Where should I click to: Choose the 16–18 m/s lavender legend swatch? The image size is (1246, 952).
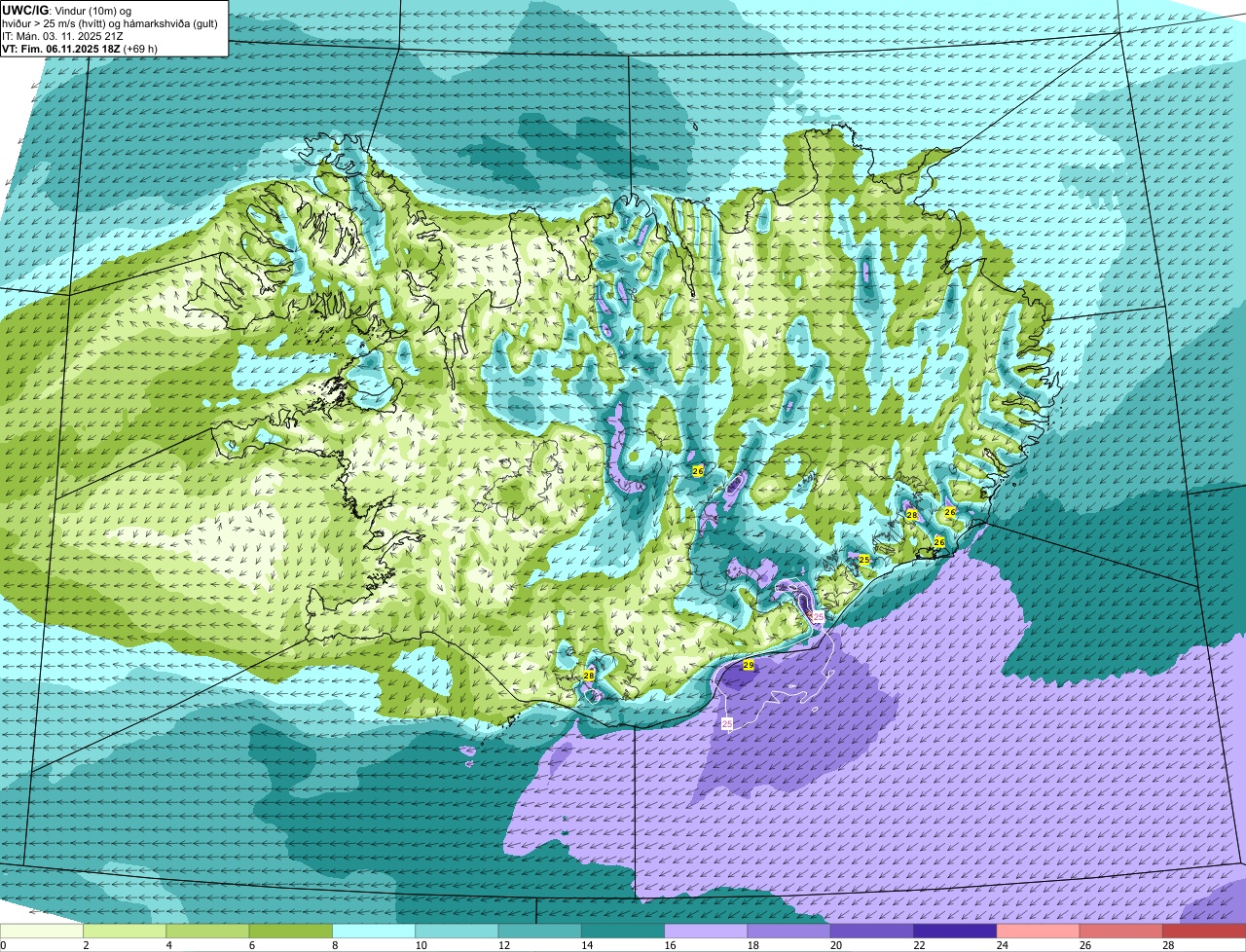click(x=706, y=931)
